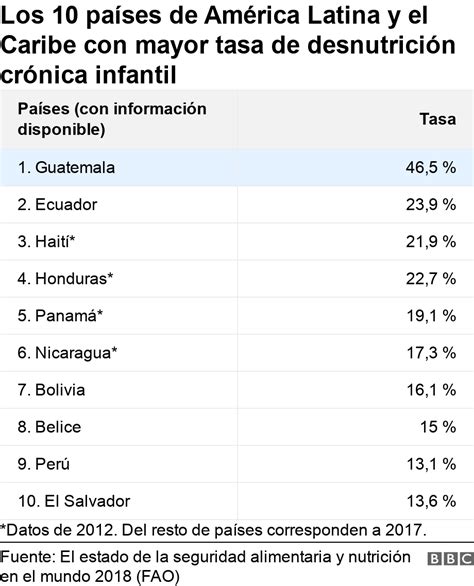Click the 23,9 % rate value
Image resolution: width=474 pixels, height=586 pixels.
pyautogui.click(x=431, y=204)
